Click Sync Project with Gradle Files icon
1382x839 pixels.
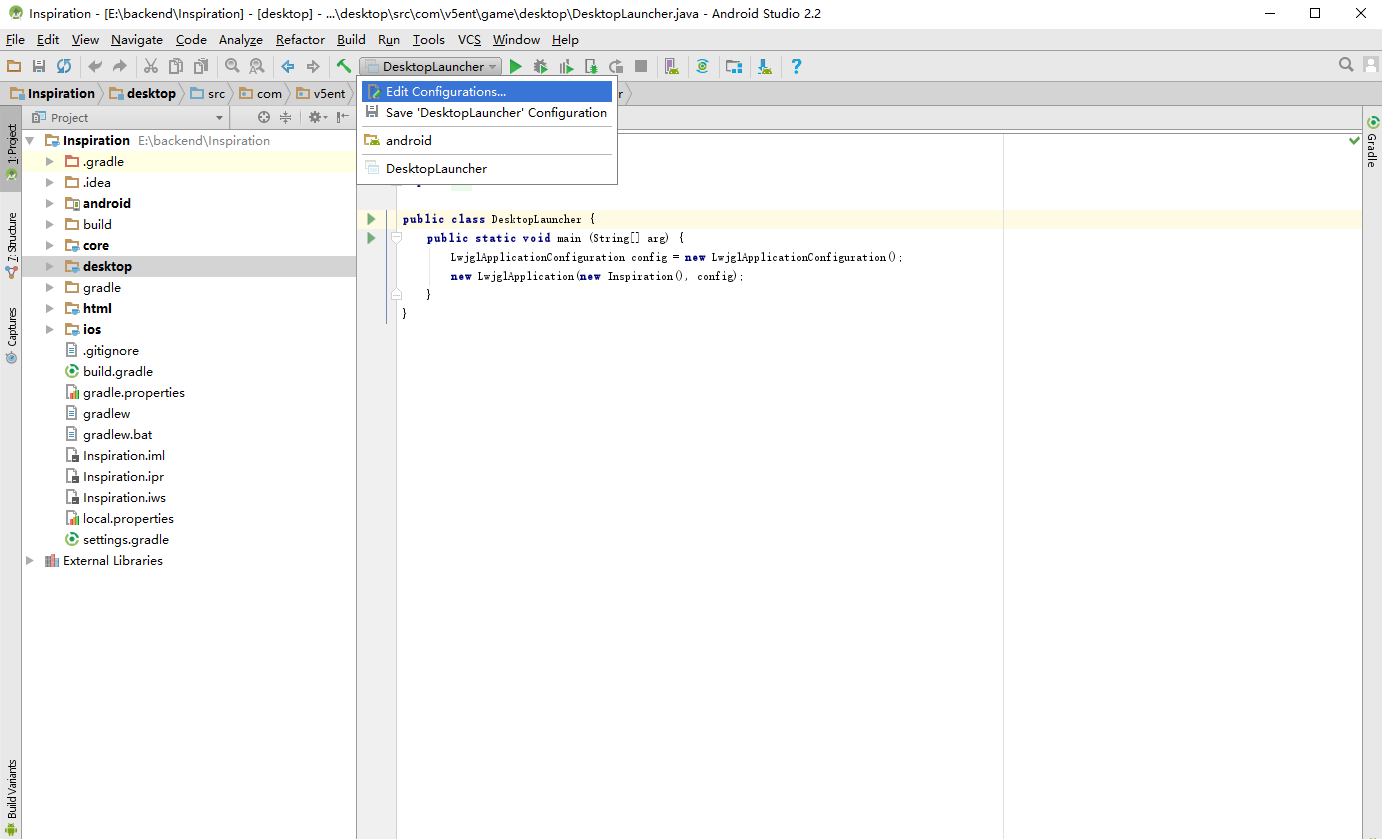coord(703,66)
